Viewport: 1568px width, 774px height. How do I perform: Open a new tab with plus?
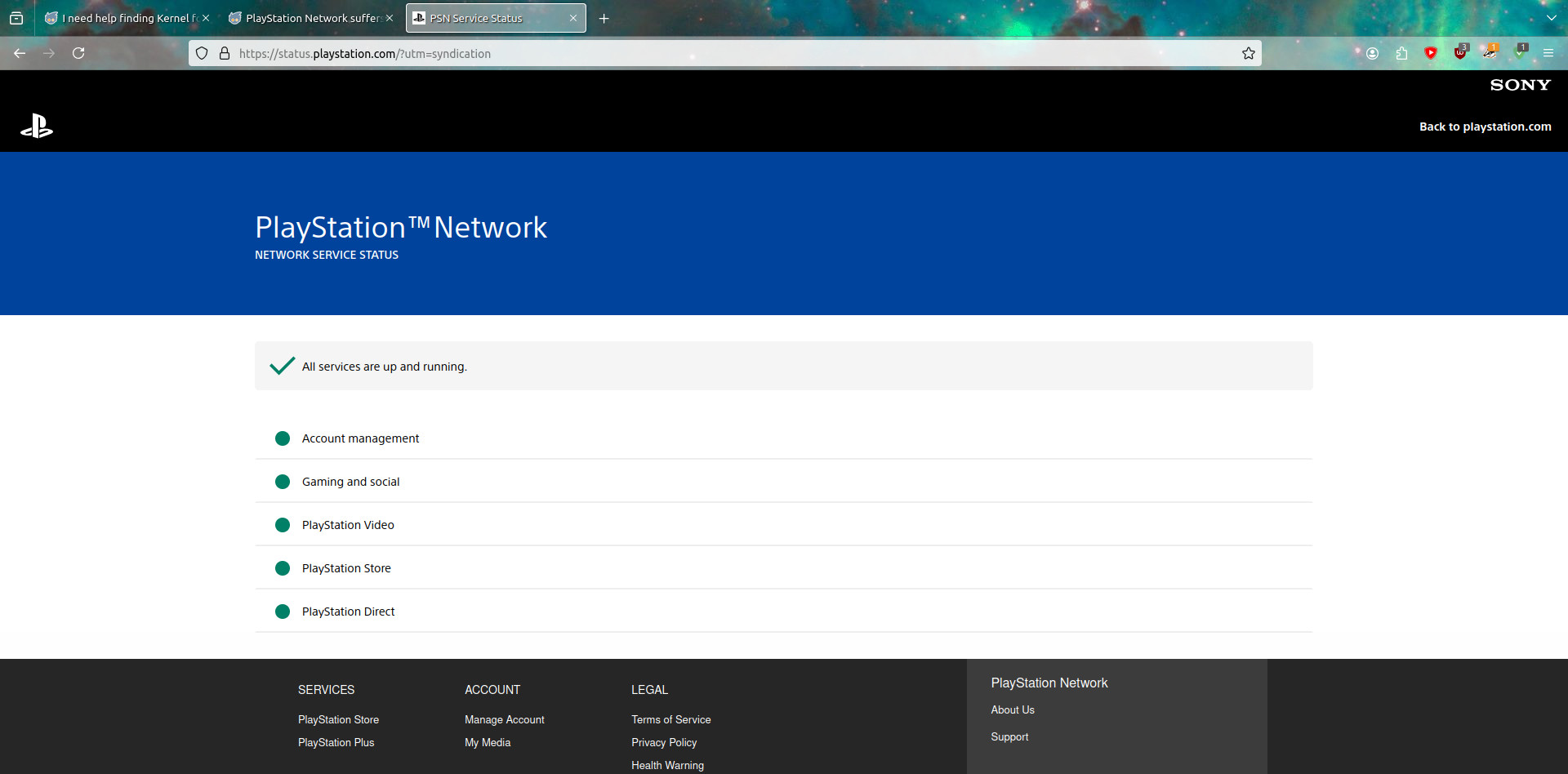[604, 18]
